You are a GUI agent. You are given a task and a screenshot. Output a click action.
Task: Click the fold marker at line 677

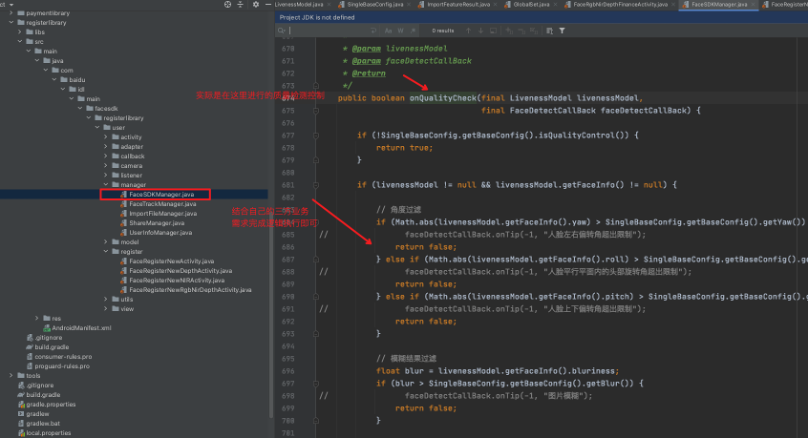(316, 136)
